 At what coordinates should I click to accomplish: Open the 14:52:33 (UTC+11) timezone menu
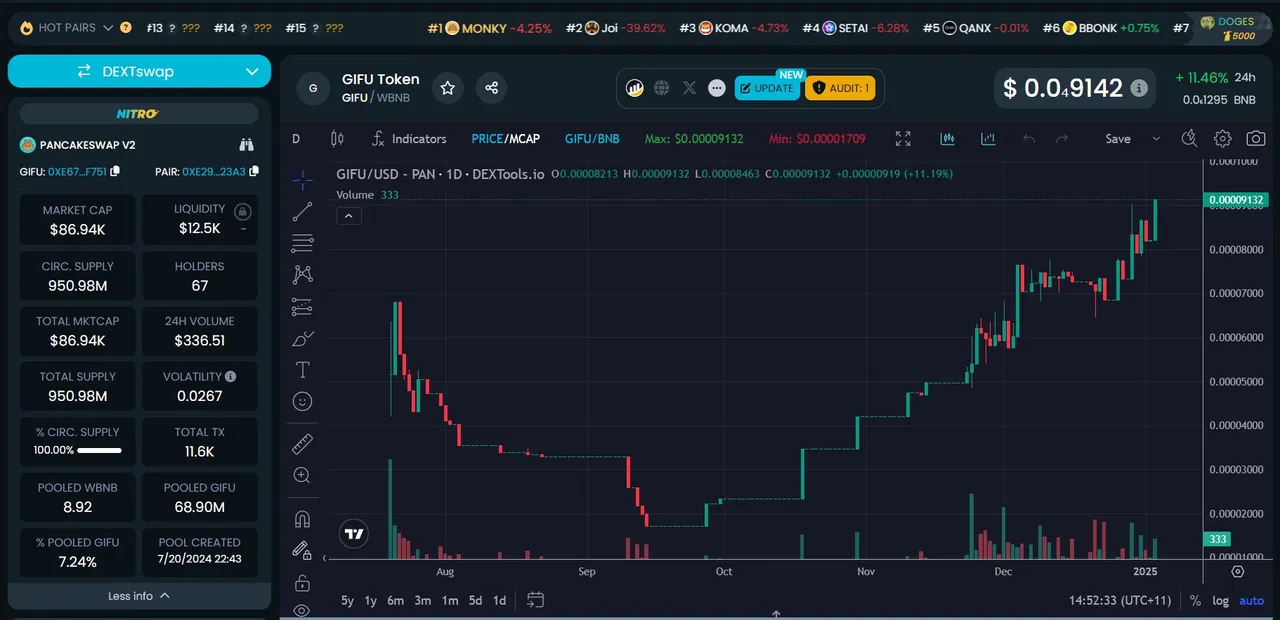[1120, 601]
